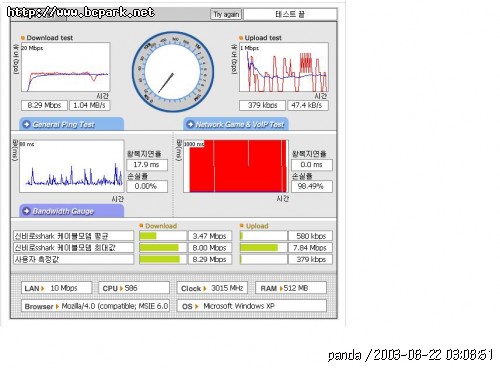Click the 8.00 Mbps download value
This screenshot has height=368, width=500.
(210, 248)
